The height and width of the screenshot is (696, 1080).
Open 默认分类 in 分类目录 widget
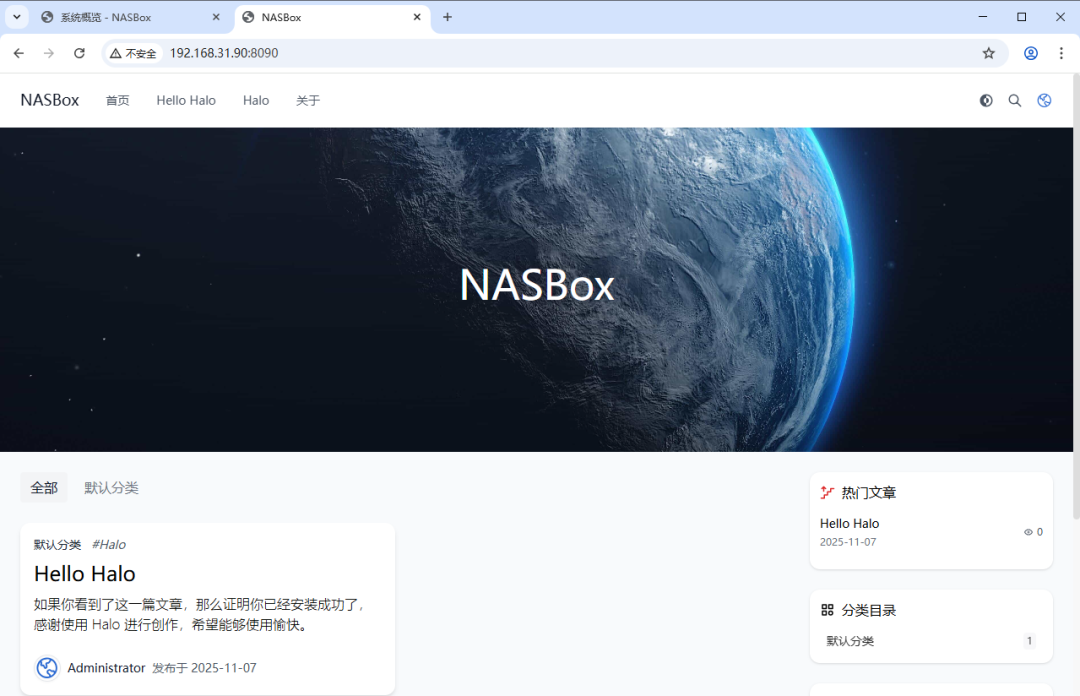pos(850,641)
